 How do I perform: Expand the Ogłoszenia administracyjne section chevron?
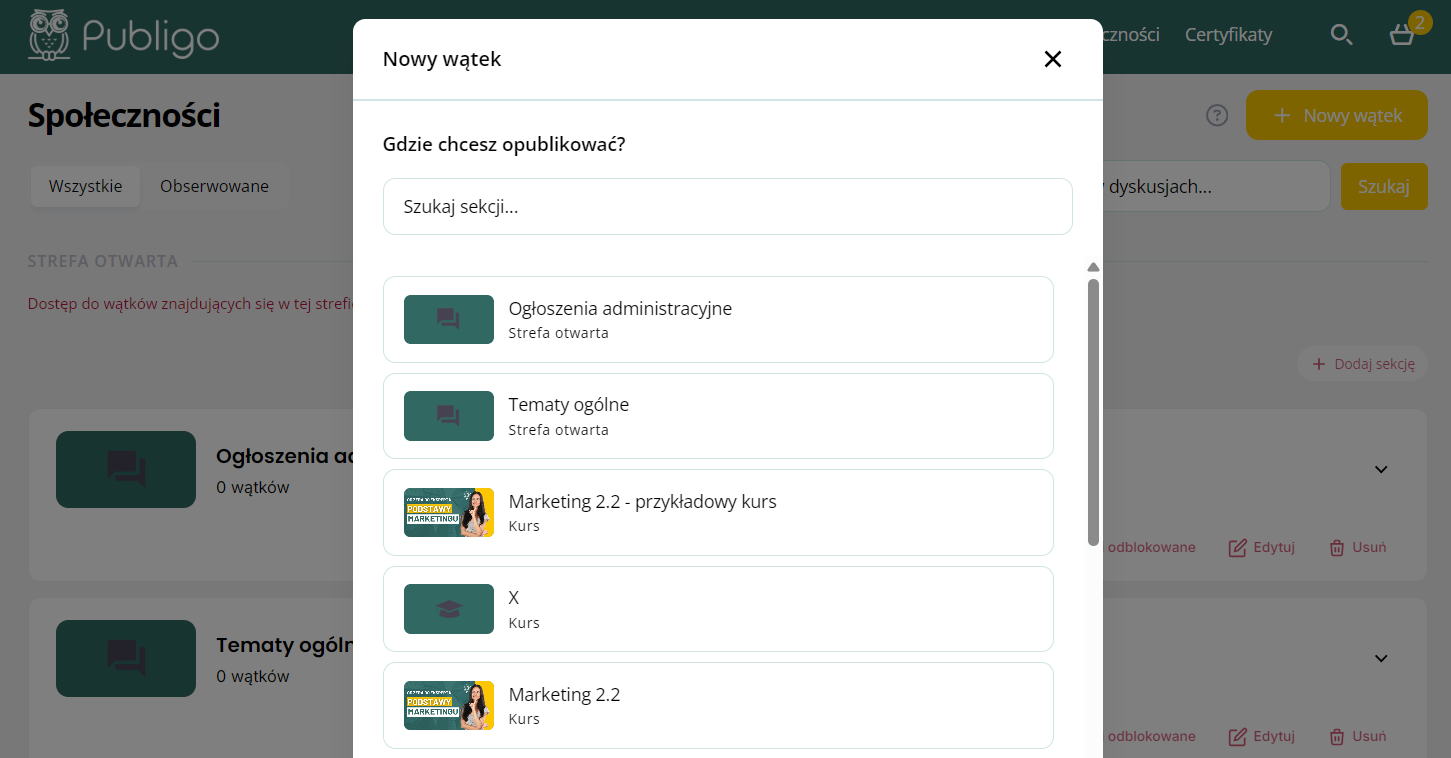[x=1381, y=469]
